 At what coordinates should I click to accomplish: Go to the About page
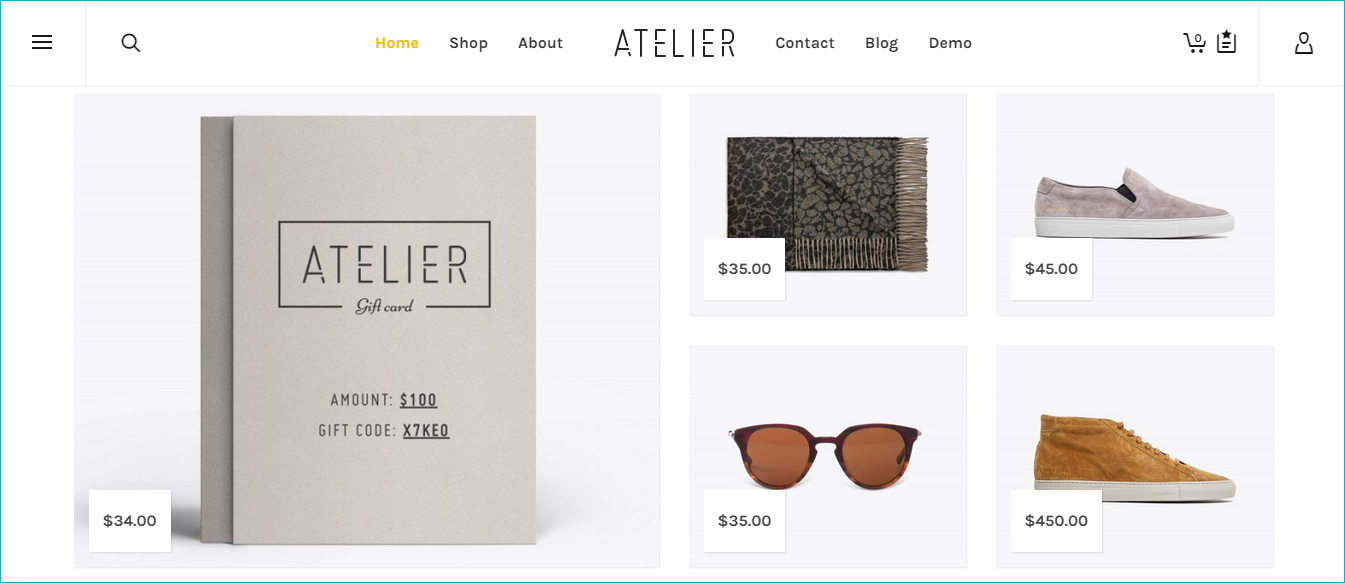point(540,43)
